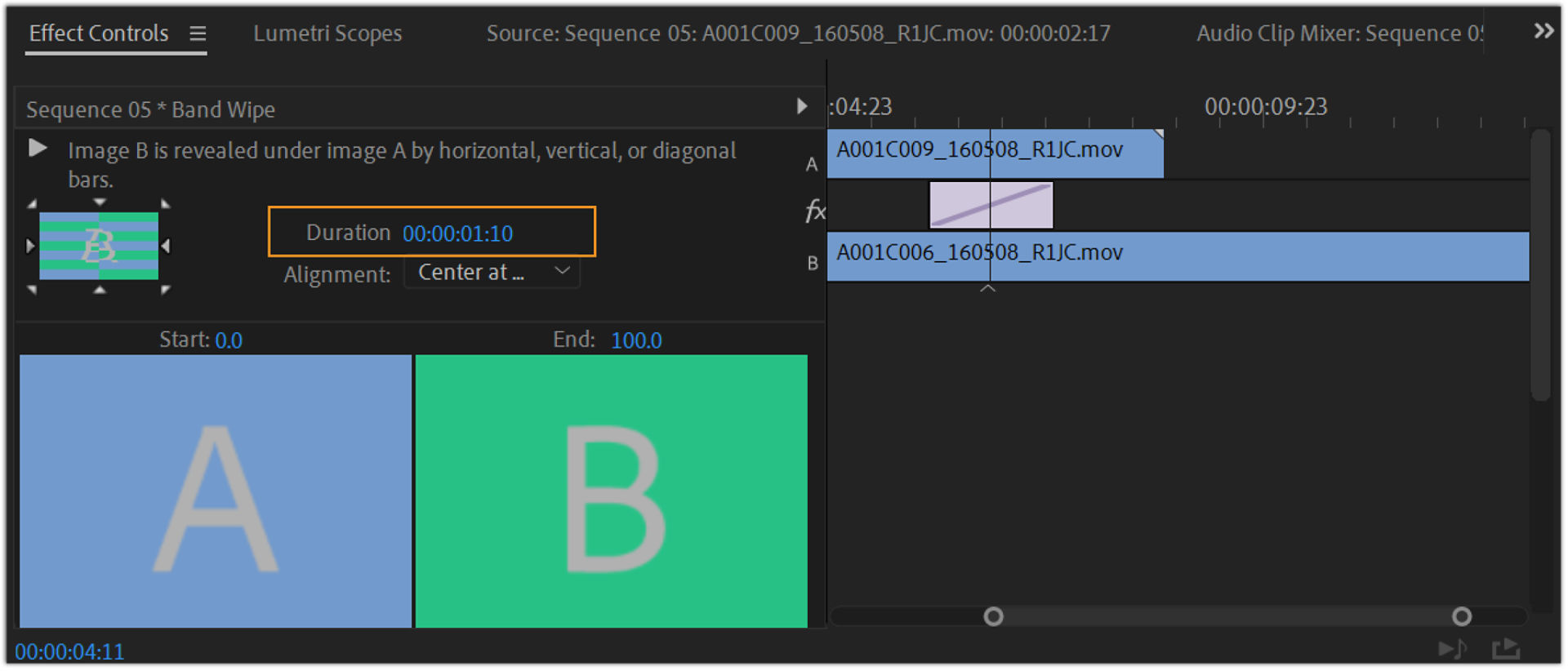
Task: Open the Effect Controls panel menu
Action: tap(198, 33)
